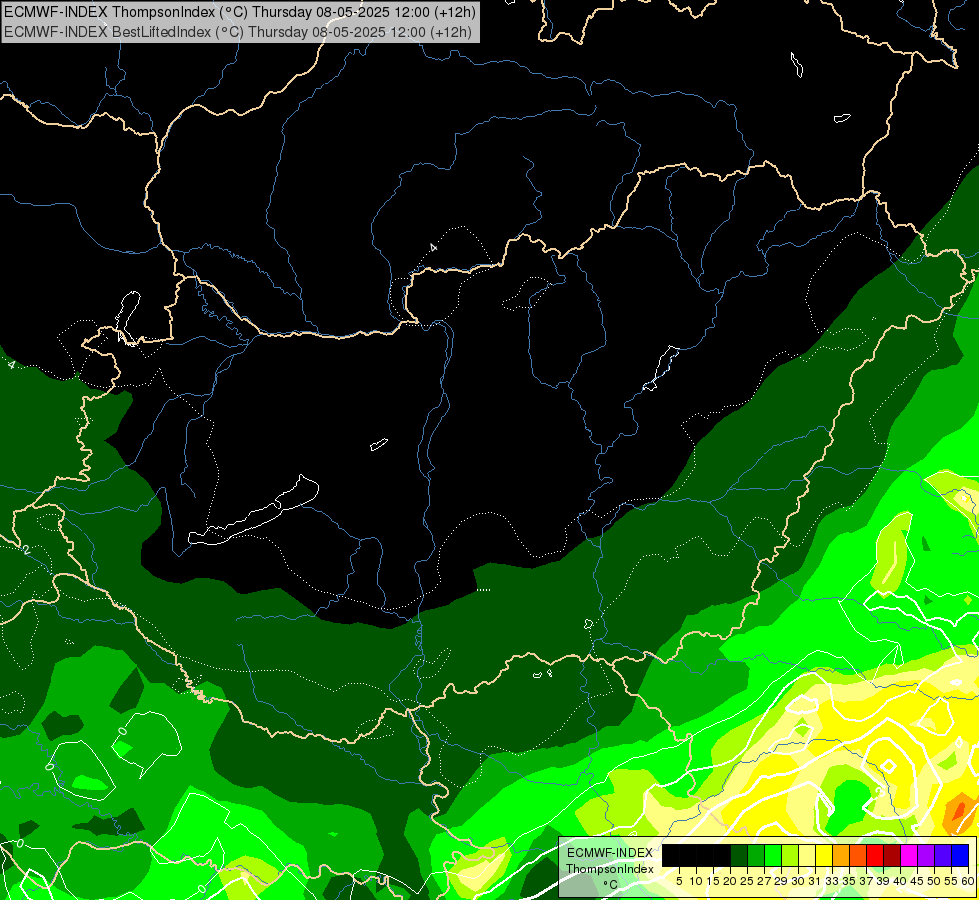979x900 pixels.
Task: Click the legend scale value 25
Action: click(x=747, y=881)
